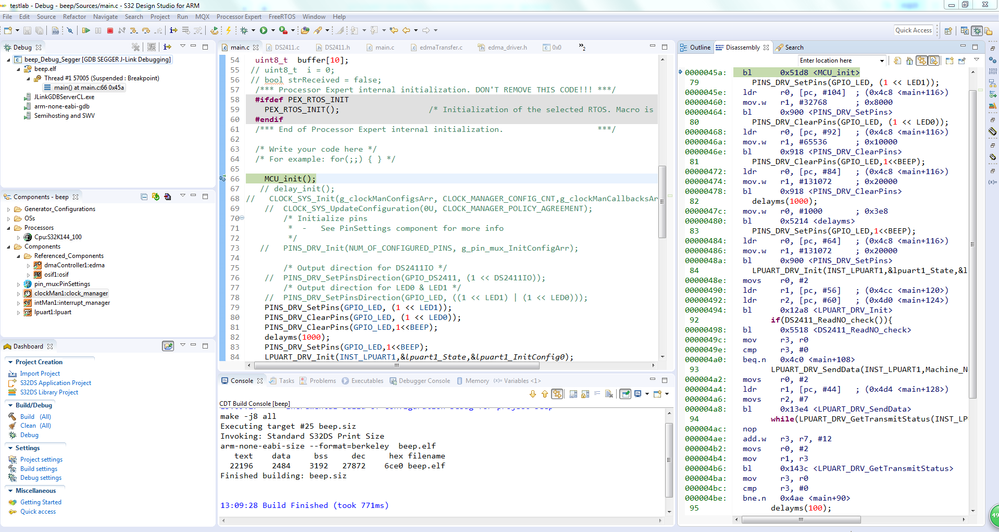This screenshot has height=532, width=999.
Task: Click the External Tools run icon
Action: click(283, 30)
